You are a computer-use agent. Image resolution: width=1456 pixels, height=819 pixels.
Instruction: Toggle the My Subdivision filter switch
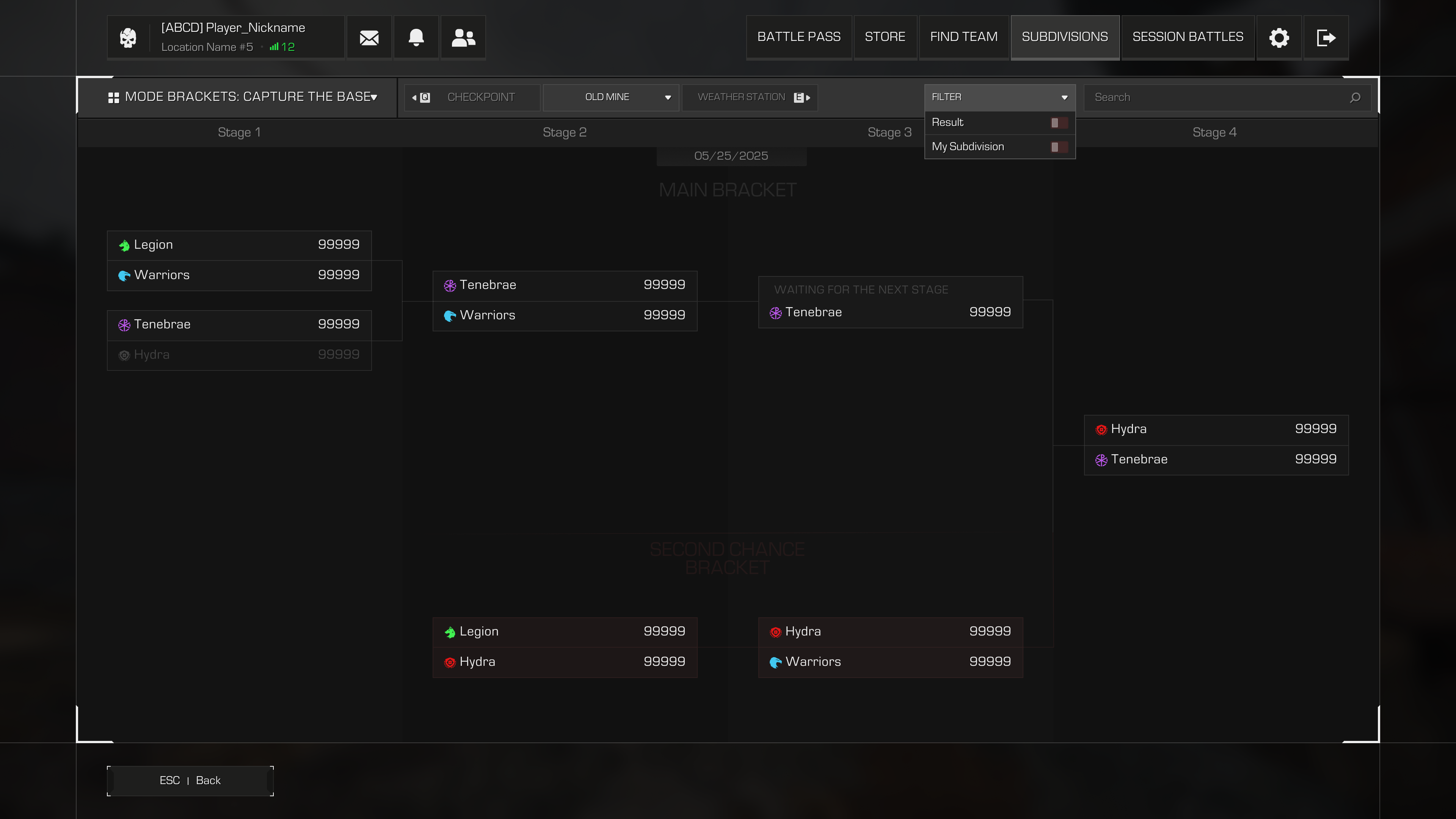point(1059,147)
